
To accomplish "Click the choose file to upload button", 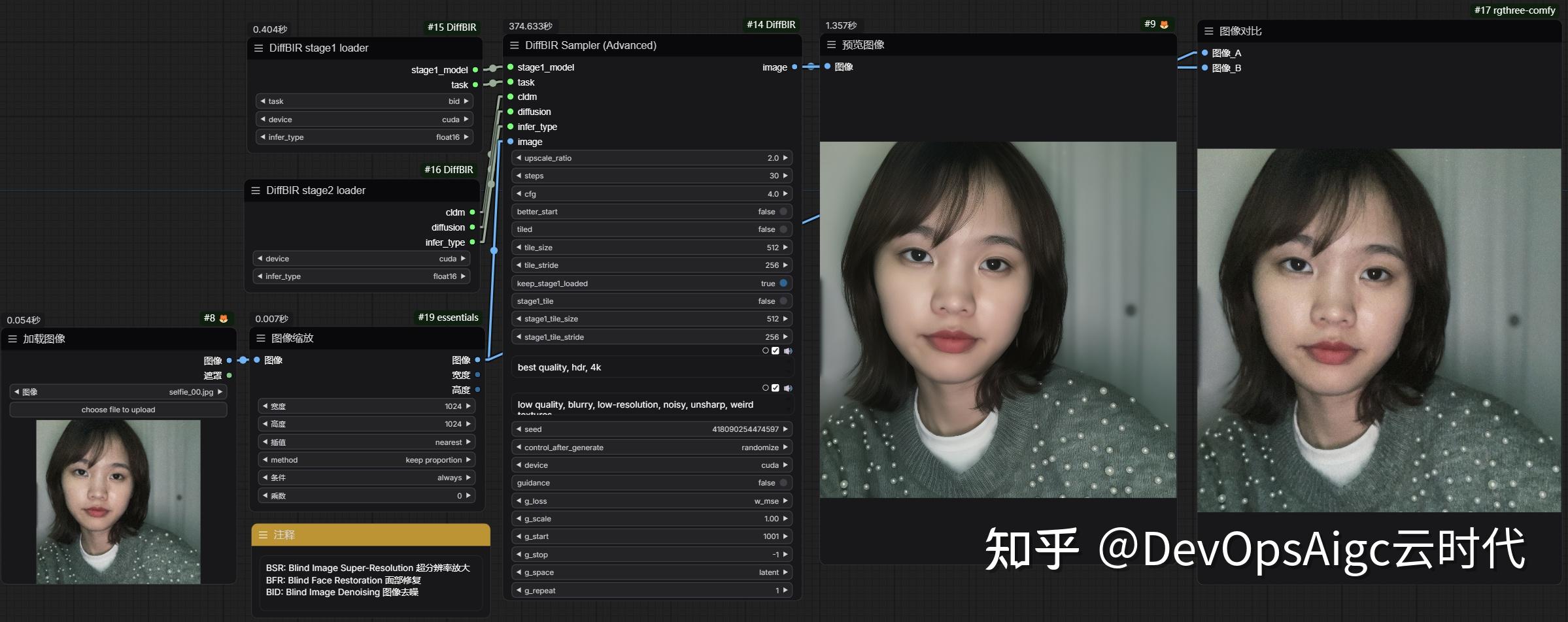I will [118, 409].
